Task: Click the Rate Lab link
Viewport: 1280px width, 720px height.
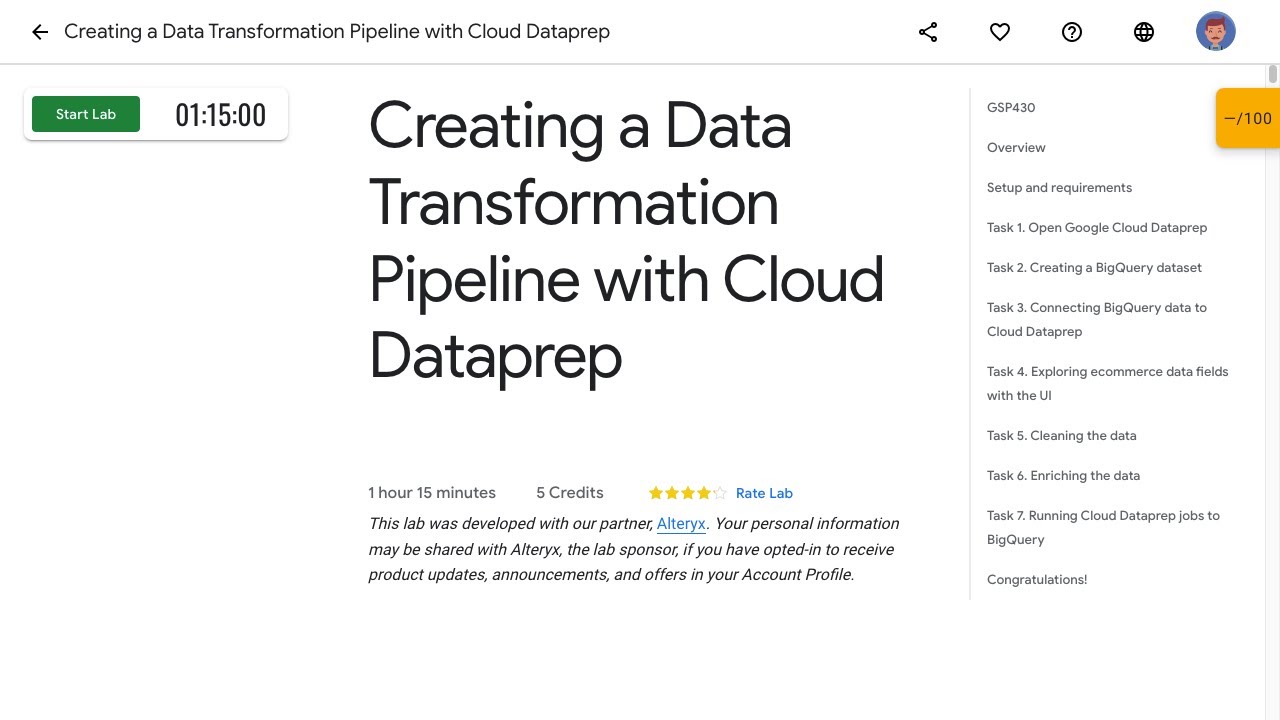Action: coord(764,493)
